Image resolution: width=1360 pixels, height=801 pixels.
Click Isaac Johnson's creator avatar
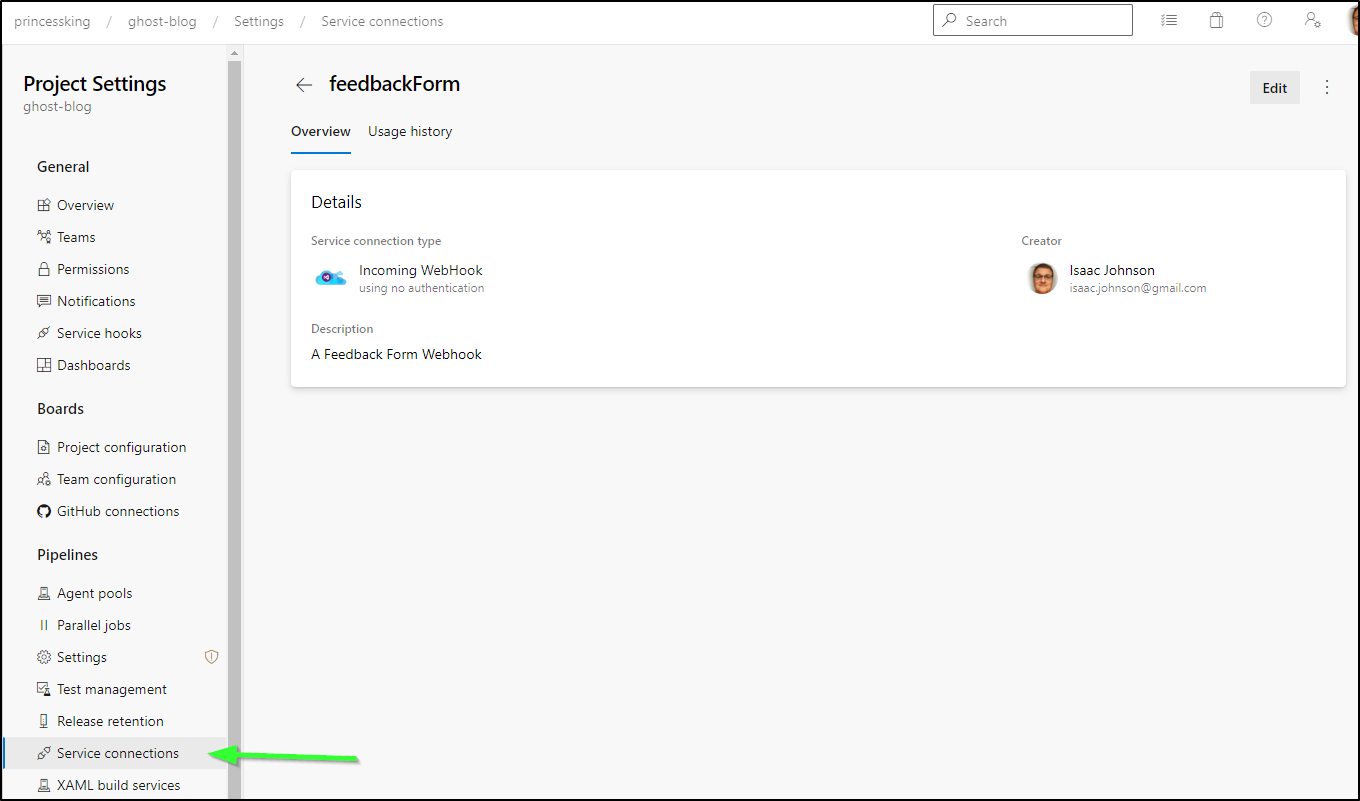click(x=1042, y=278)
